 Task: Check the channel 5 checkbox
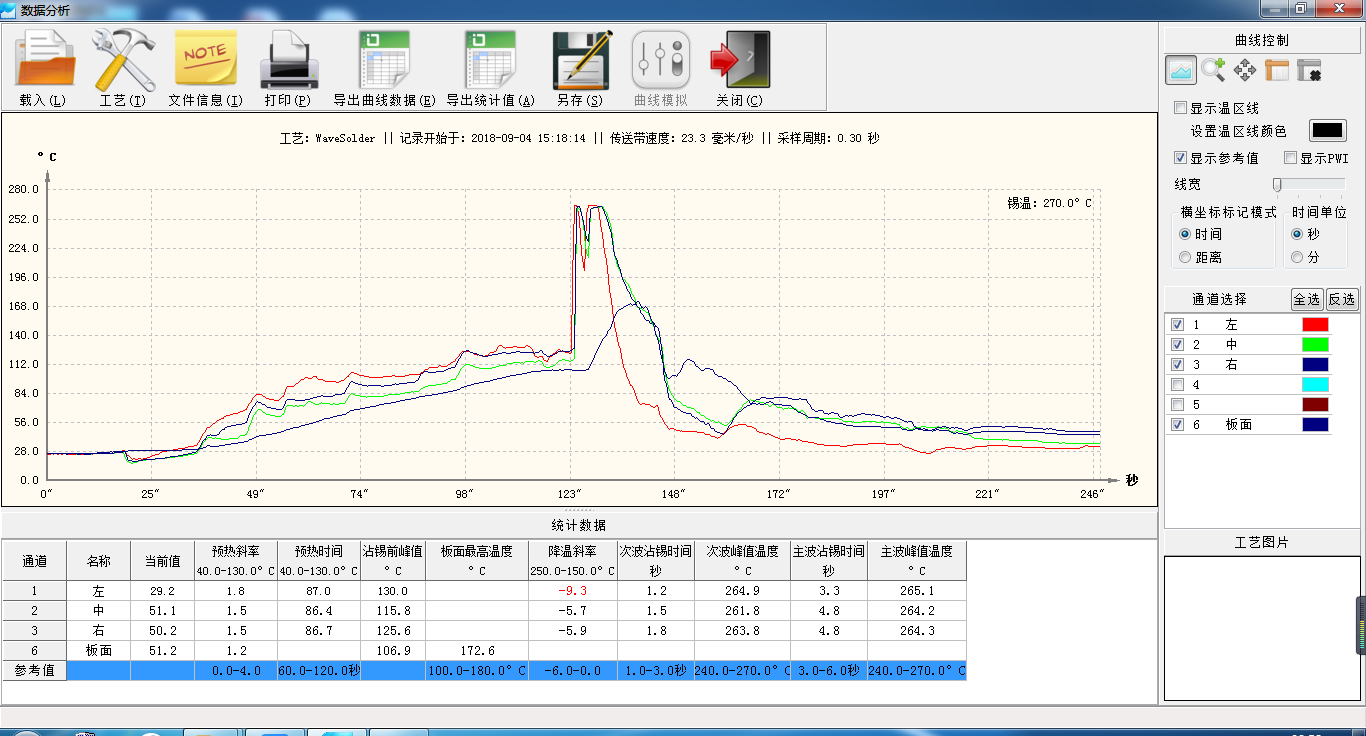[x=1177, y=404]
